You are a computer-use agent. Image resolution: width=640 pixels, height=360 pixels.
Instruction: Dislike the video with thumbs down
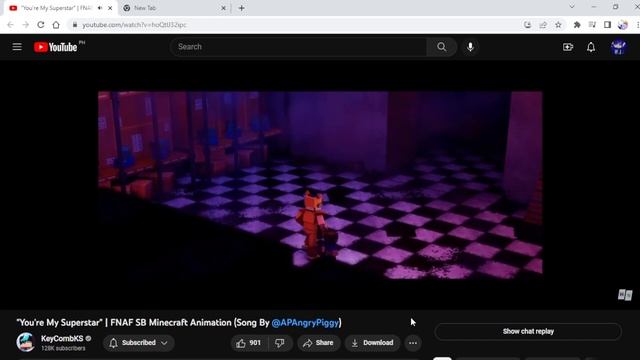pos(280,343)
